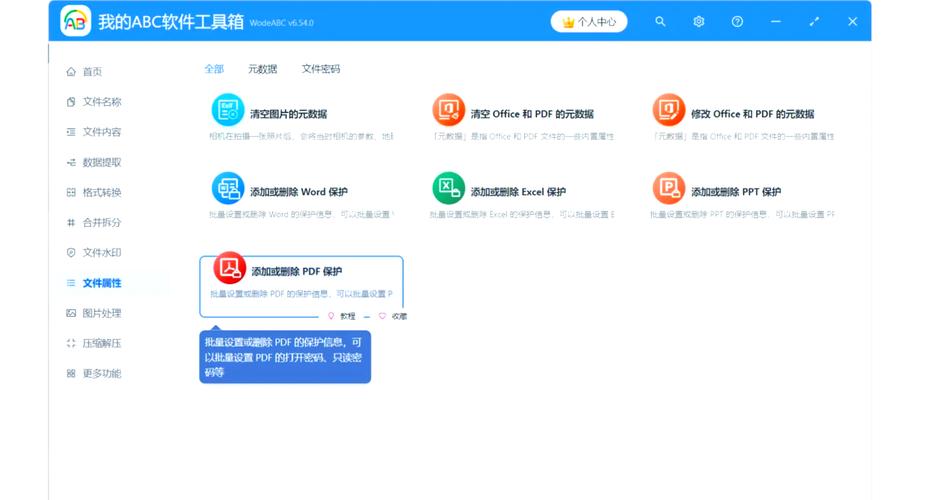Click the hash icon beside 合并拆分
This screenshot has height=500, width=928.
coord(71,222)
